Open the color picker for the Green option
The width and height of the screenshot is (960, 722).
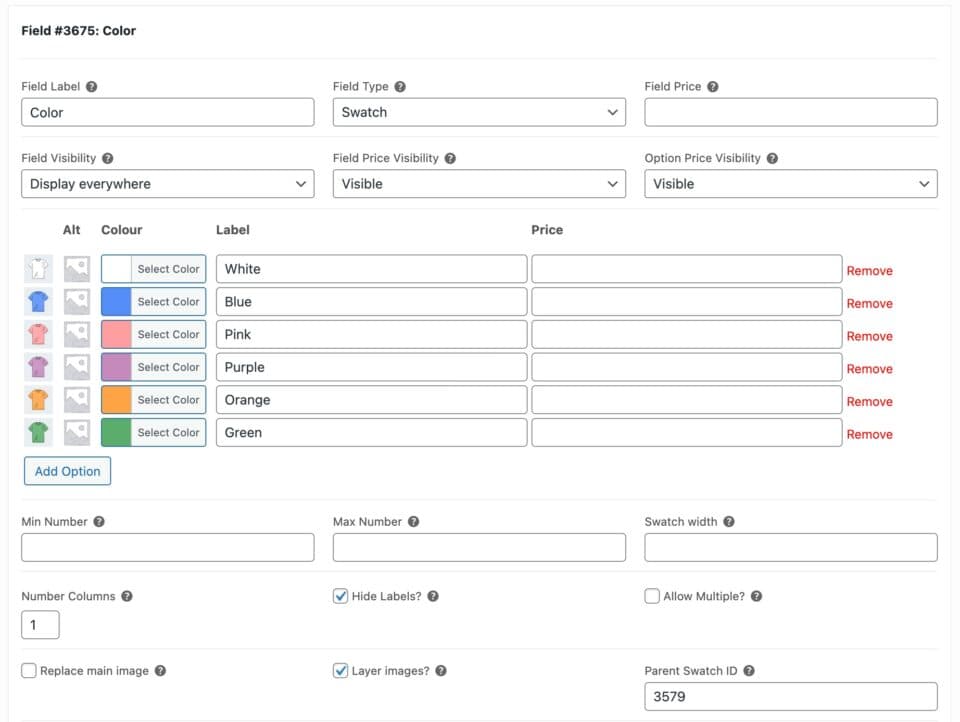(168, 432)
